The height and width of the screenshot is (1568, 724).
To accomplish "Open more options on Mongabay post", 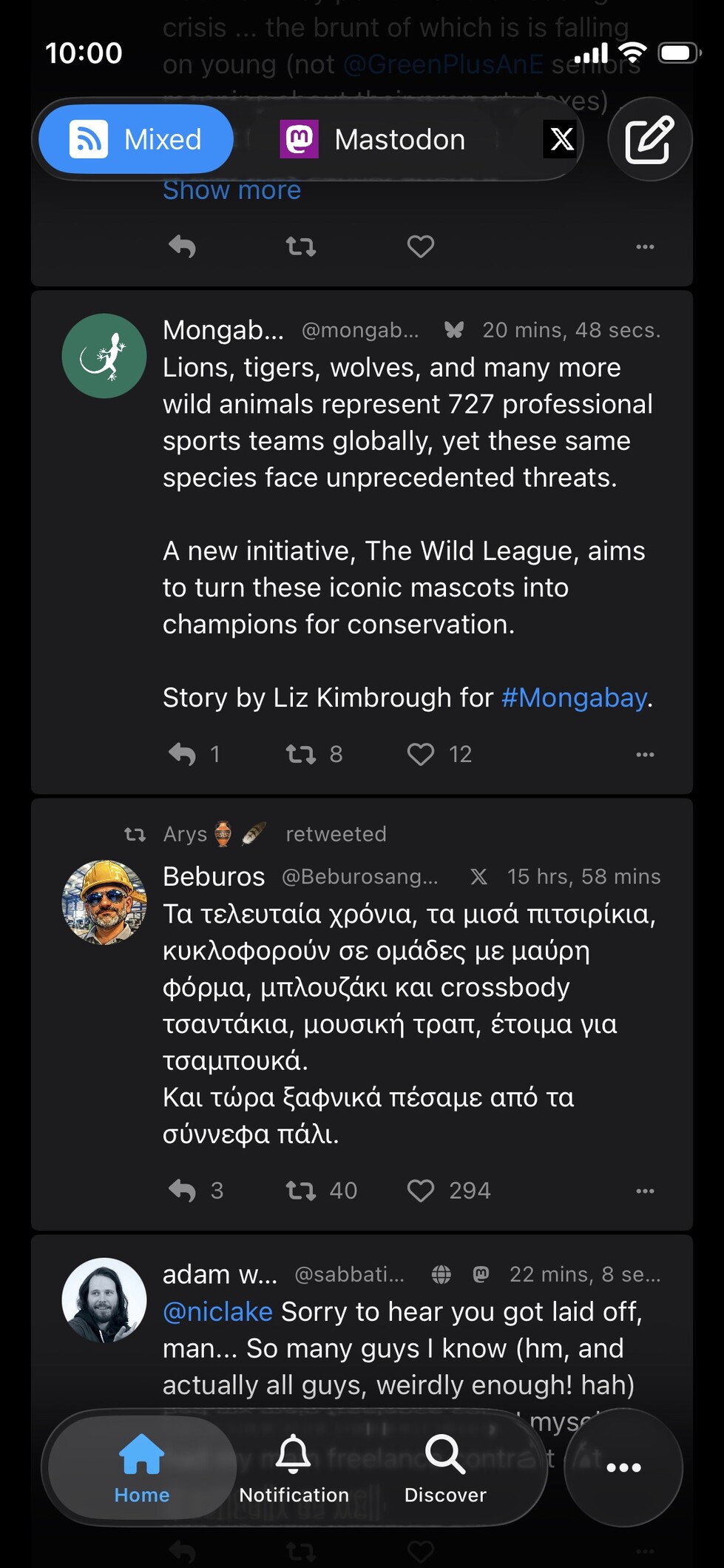I will click(645, 754).
